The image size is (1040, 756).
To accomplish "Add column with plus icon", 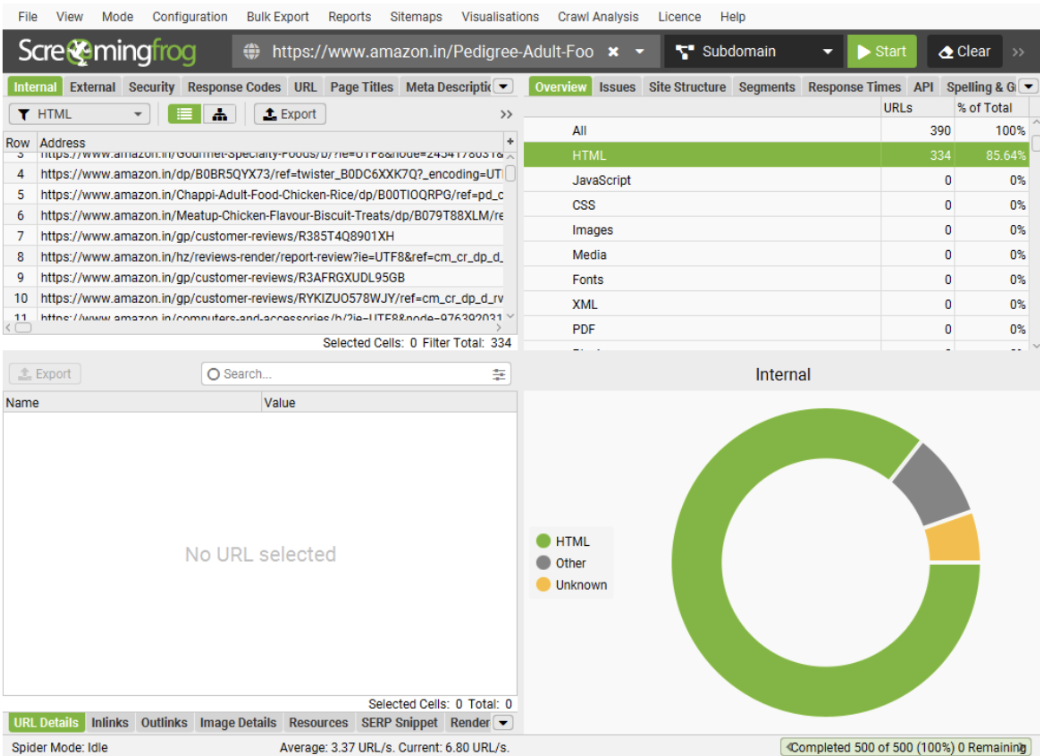I will (x=510, y=141).
